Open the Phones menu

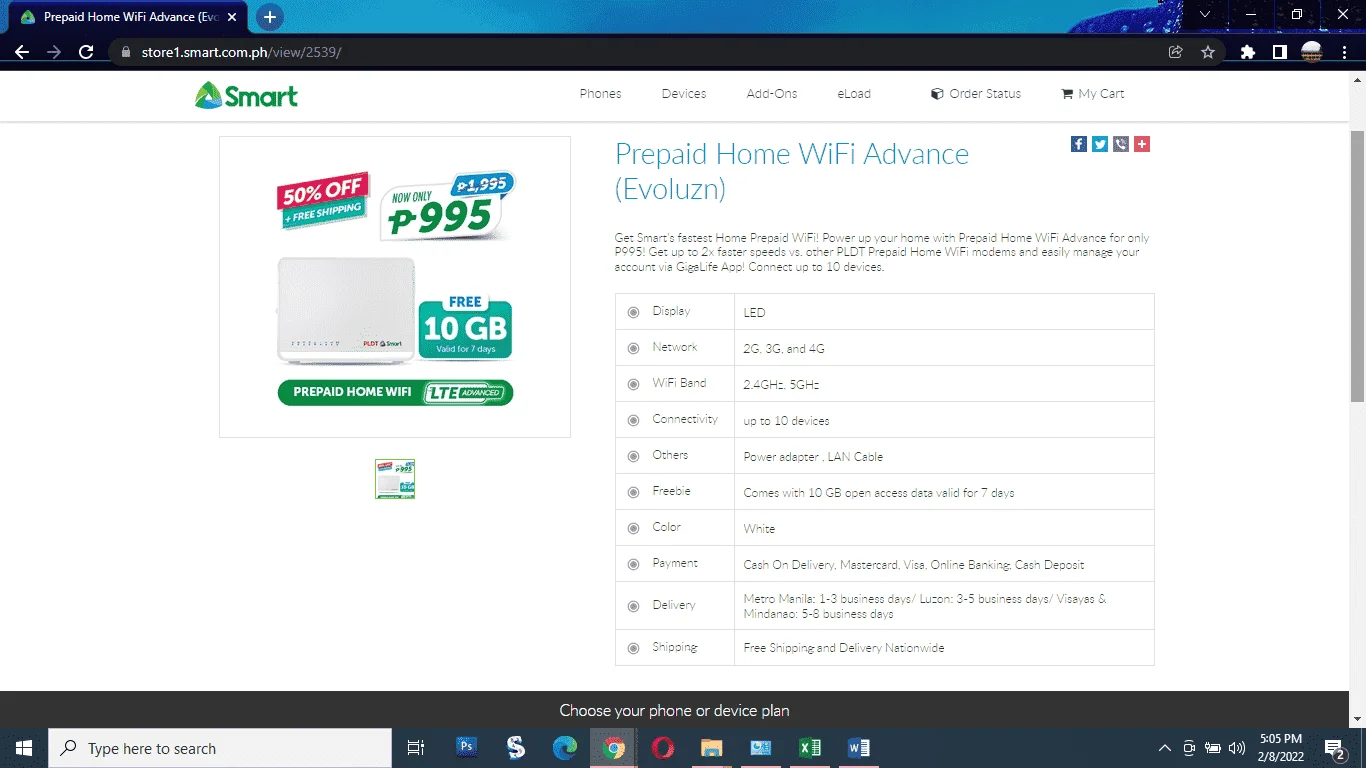(600, 94)
